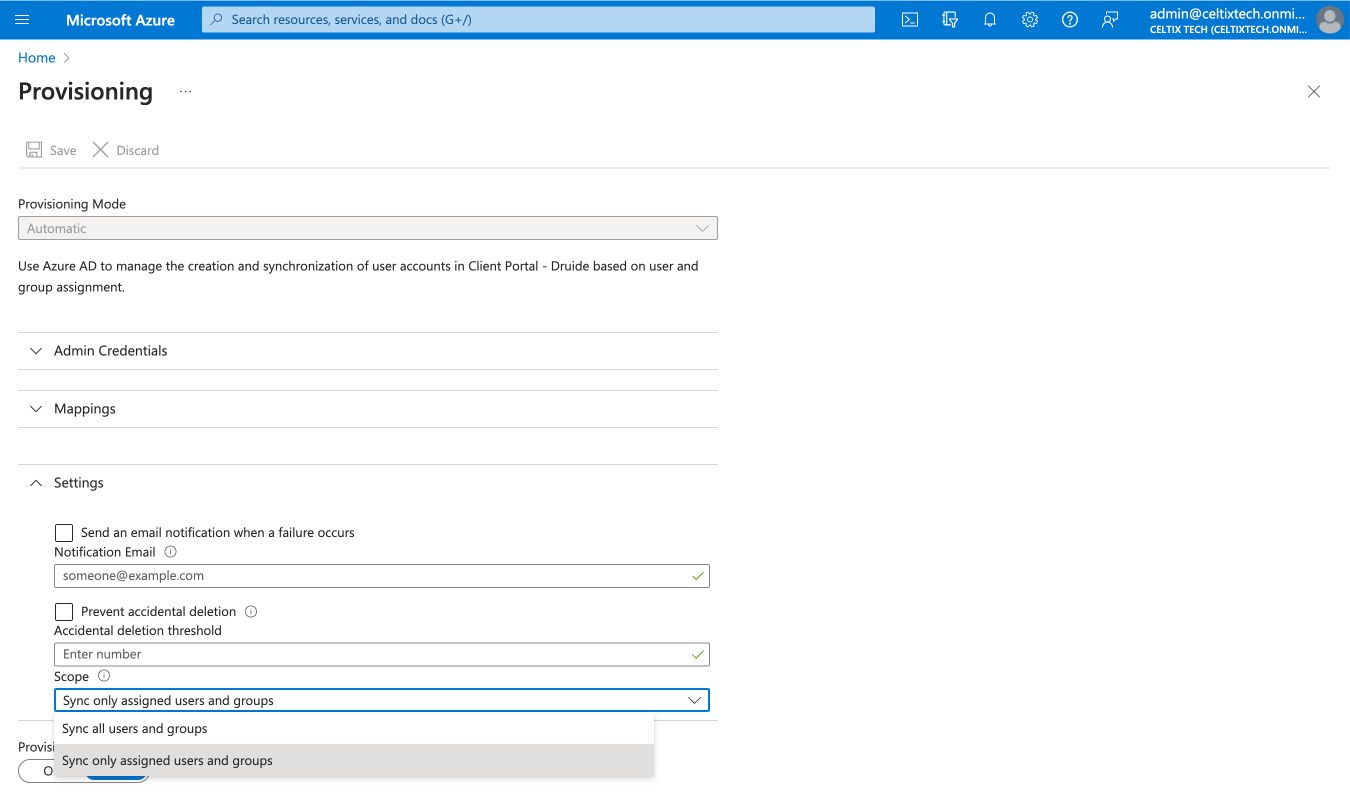Launch Cloud Shell from the top bar
1350x796 pixels.
click(x=910, y=20)
